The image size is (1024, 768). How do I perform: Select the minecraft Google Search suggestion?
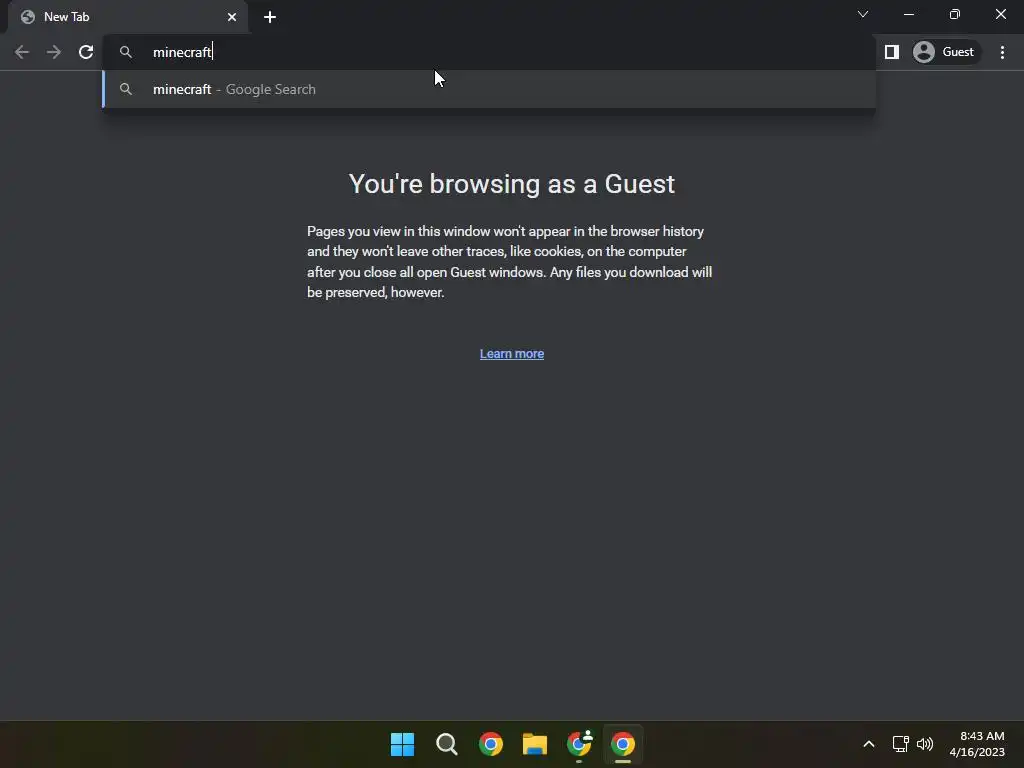point(489,89)
